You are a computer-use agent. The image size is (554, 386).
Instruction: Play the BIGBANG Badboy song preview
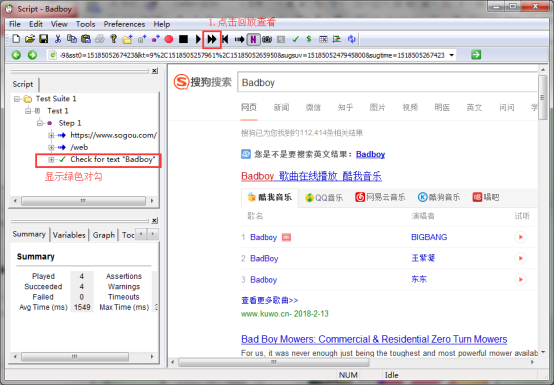coord(520,237)
